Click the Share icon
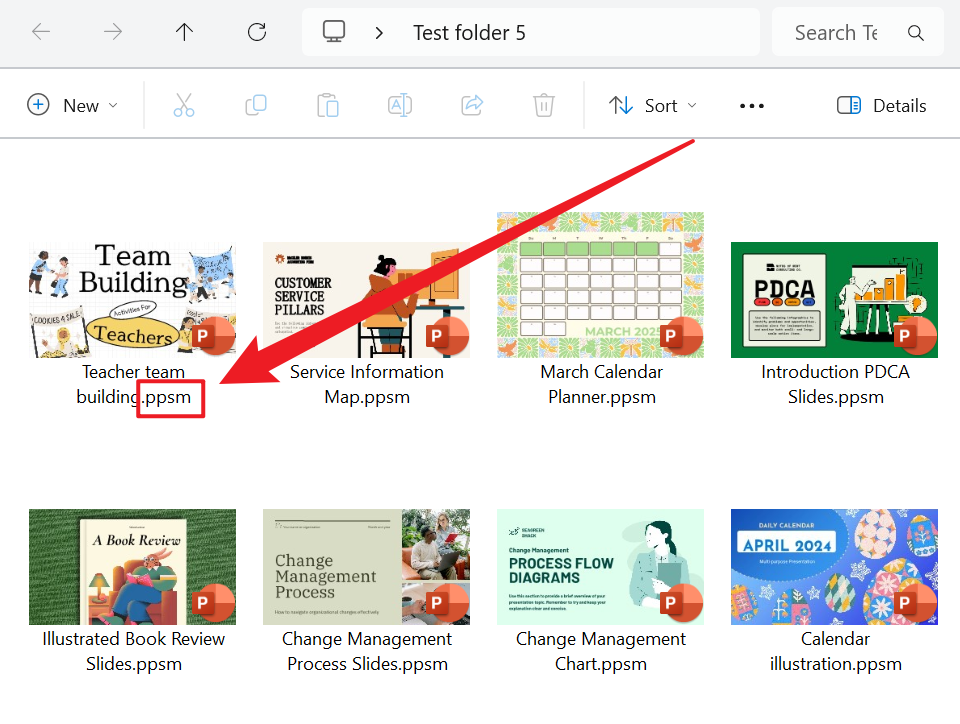This screenshot has height=724, width=960. tap(472, 105)
